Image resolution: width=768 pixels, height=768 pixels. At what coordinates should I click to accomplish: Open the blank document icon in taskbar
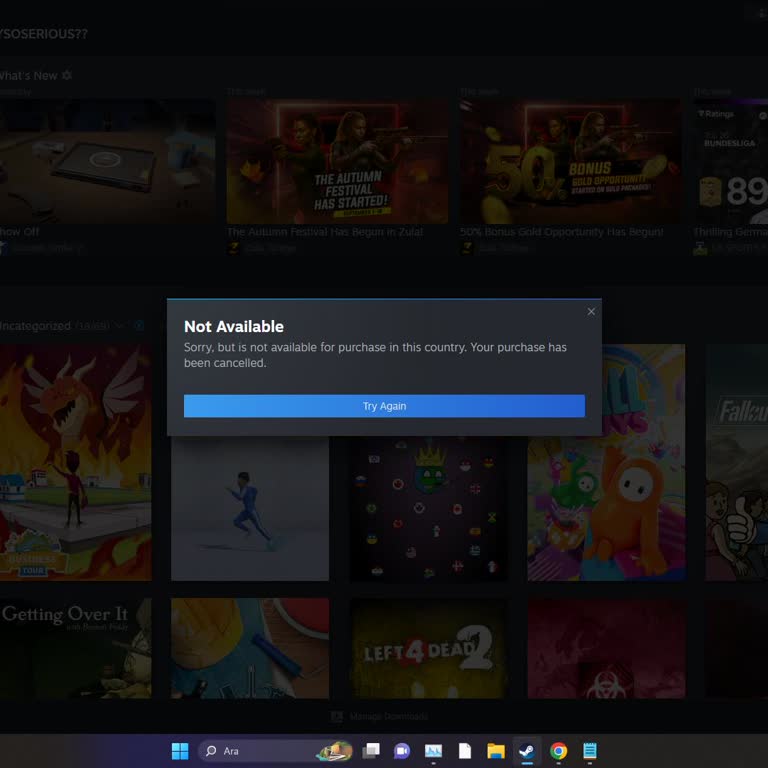point(464,751)
